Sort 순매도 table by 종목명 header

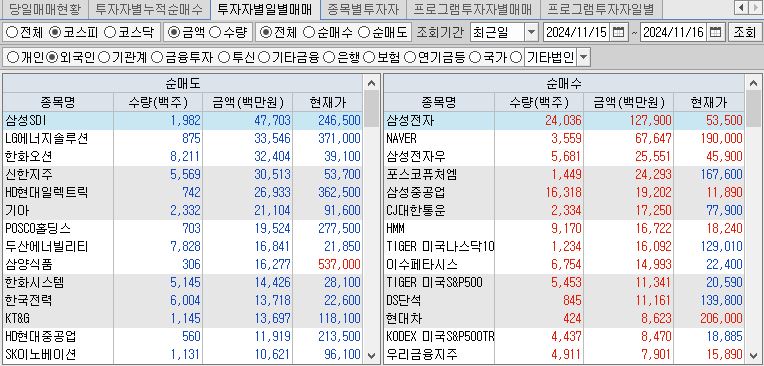(58, 102)
